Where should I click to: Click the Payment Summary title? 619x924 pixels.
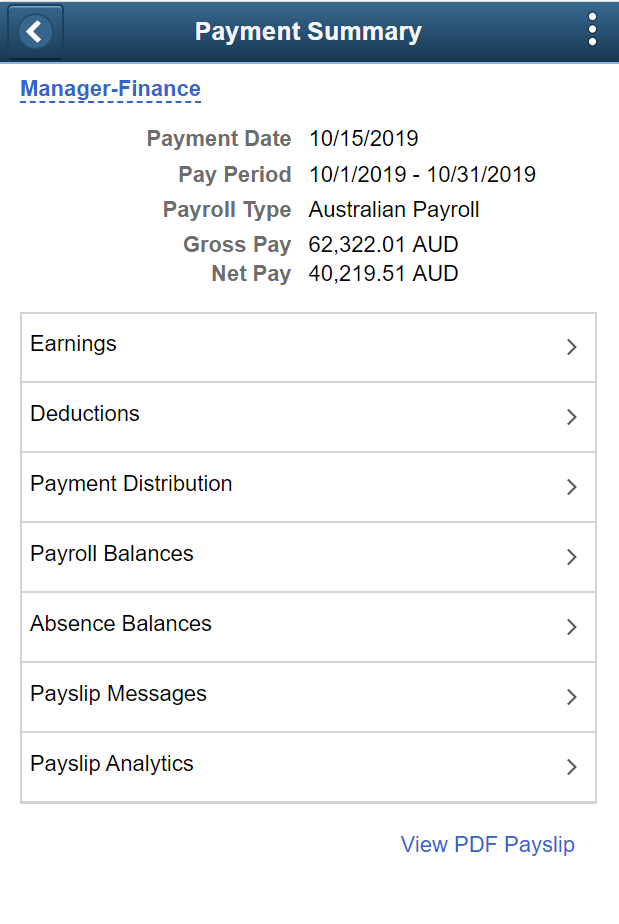point(307,31)
